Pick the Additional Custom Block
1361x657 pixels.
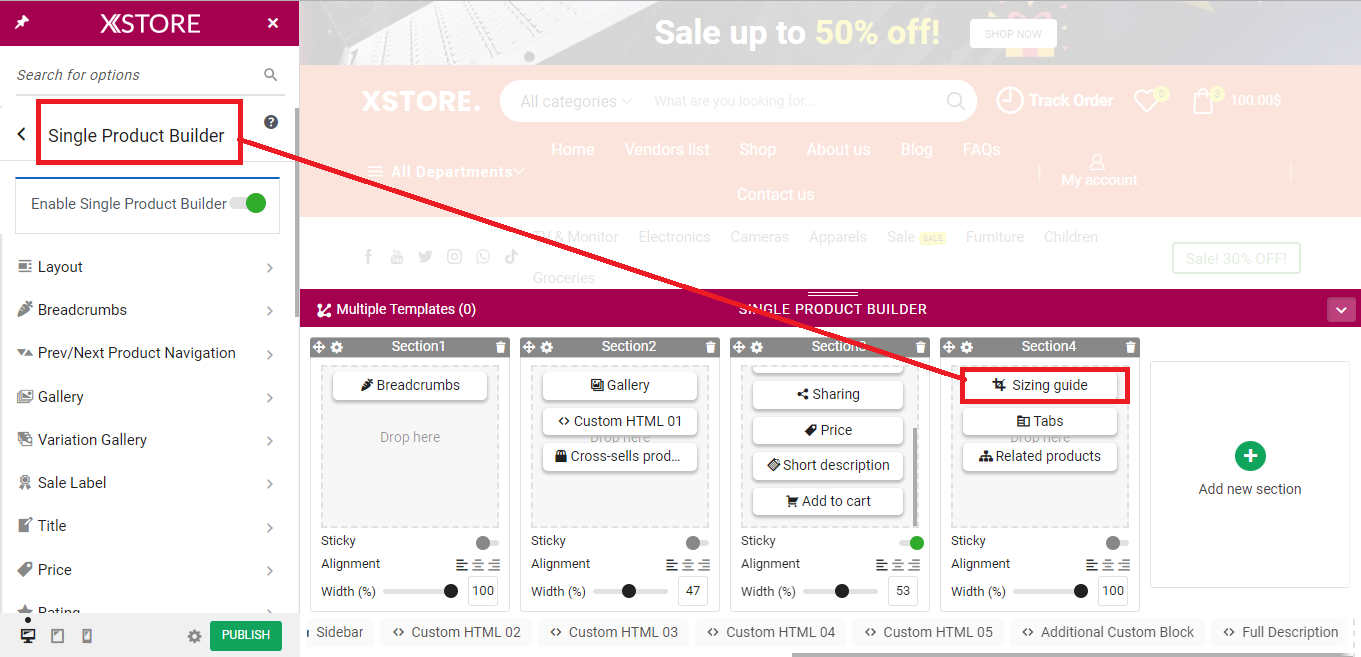point(1107,632)
